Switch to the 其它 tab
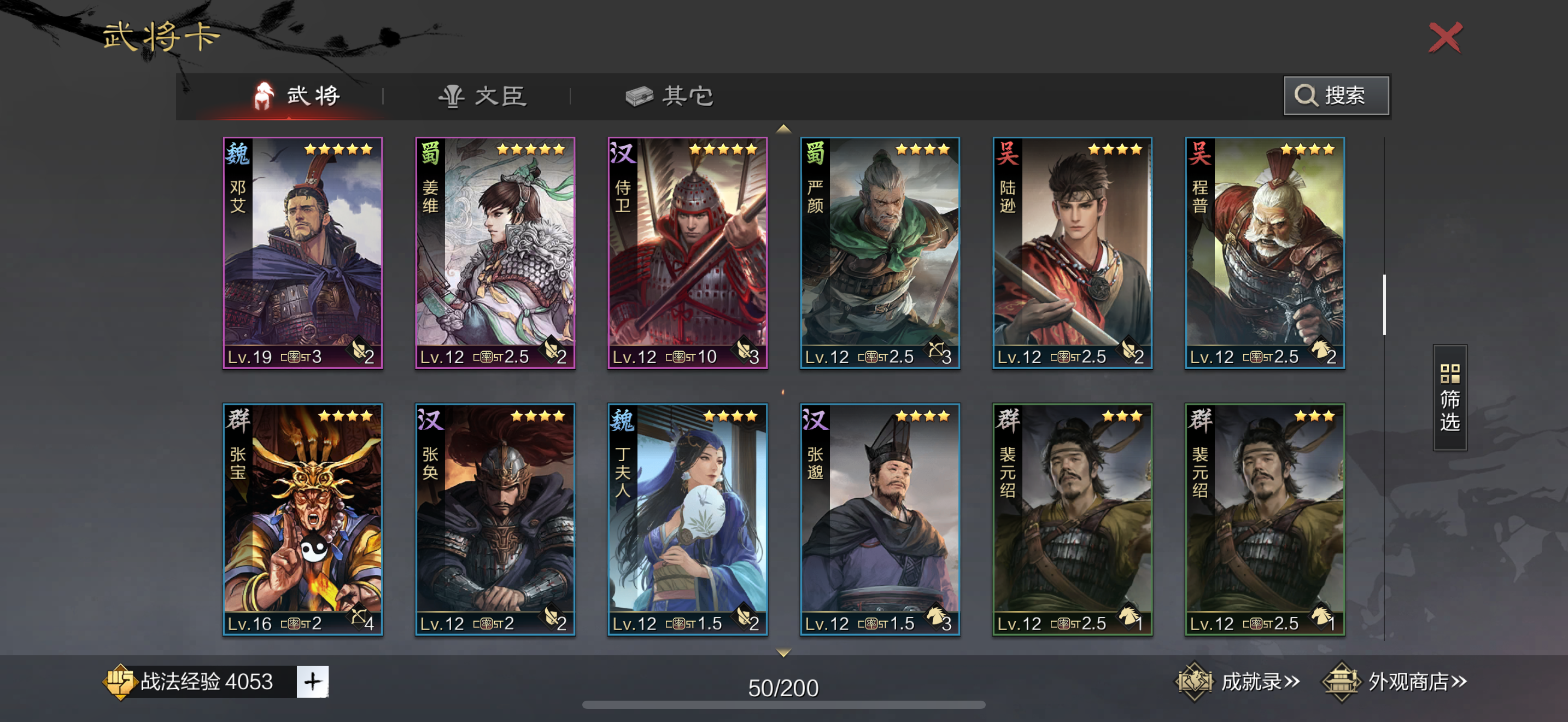1568x722 pixels. coord(670,96)
